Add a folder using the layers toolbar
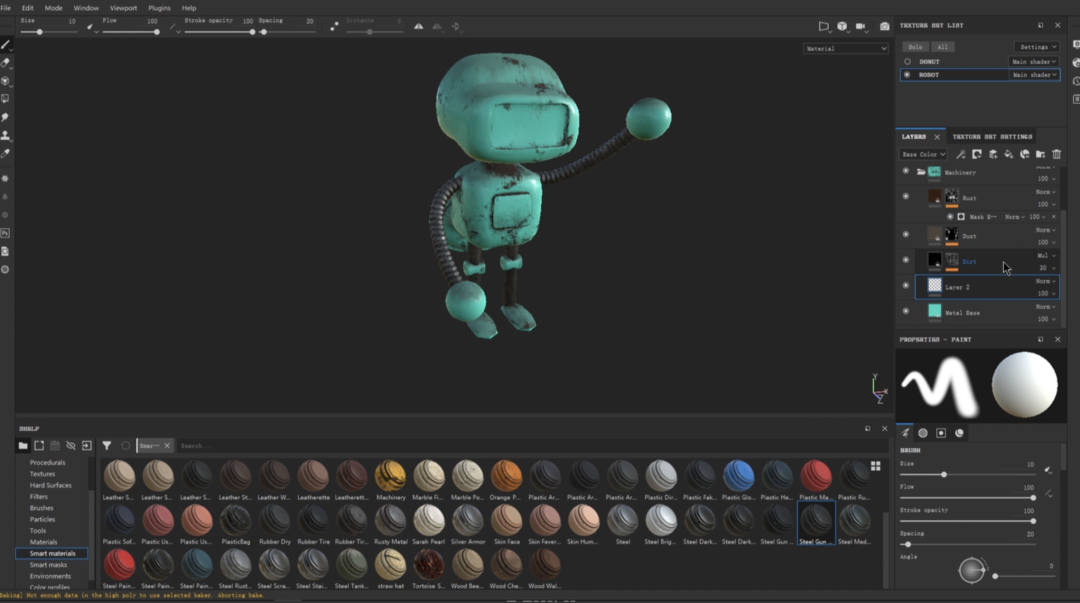The width and height of the screenshot is (1080, 603). (x=1040, y=154)
